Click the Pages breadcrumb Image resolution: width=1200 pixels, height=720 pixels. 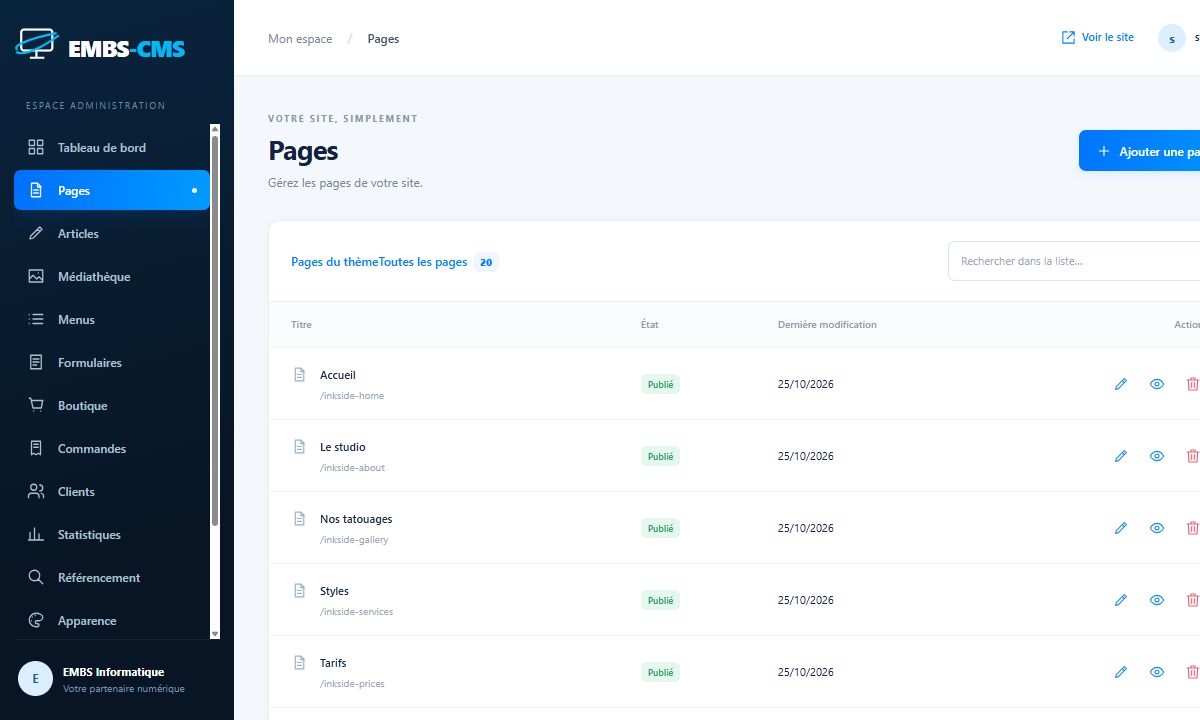(x=383, y=39)
